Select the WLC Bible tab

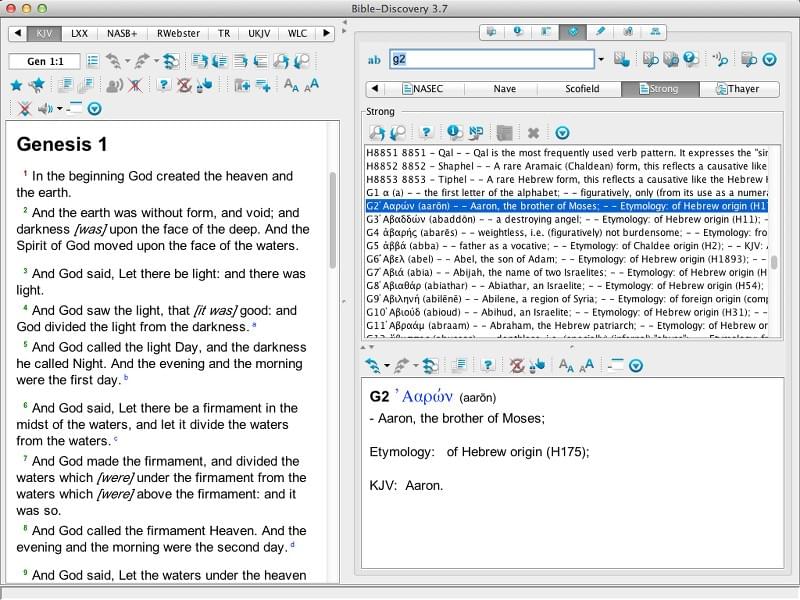pyautogui.click(x=297, y=34)
